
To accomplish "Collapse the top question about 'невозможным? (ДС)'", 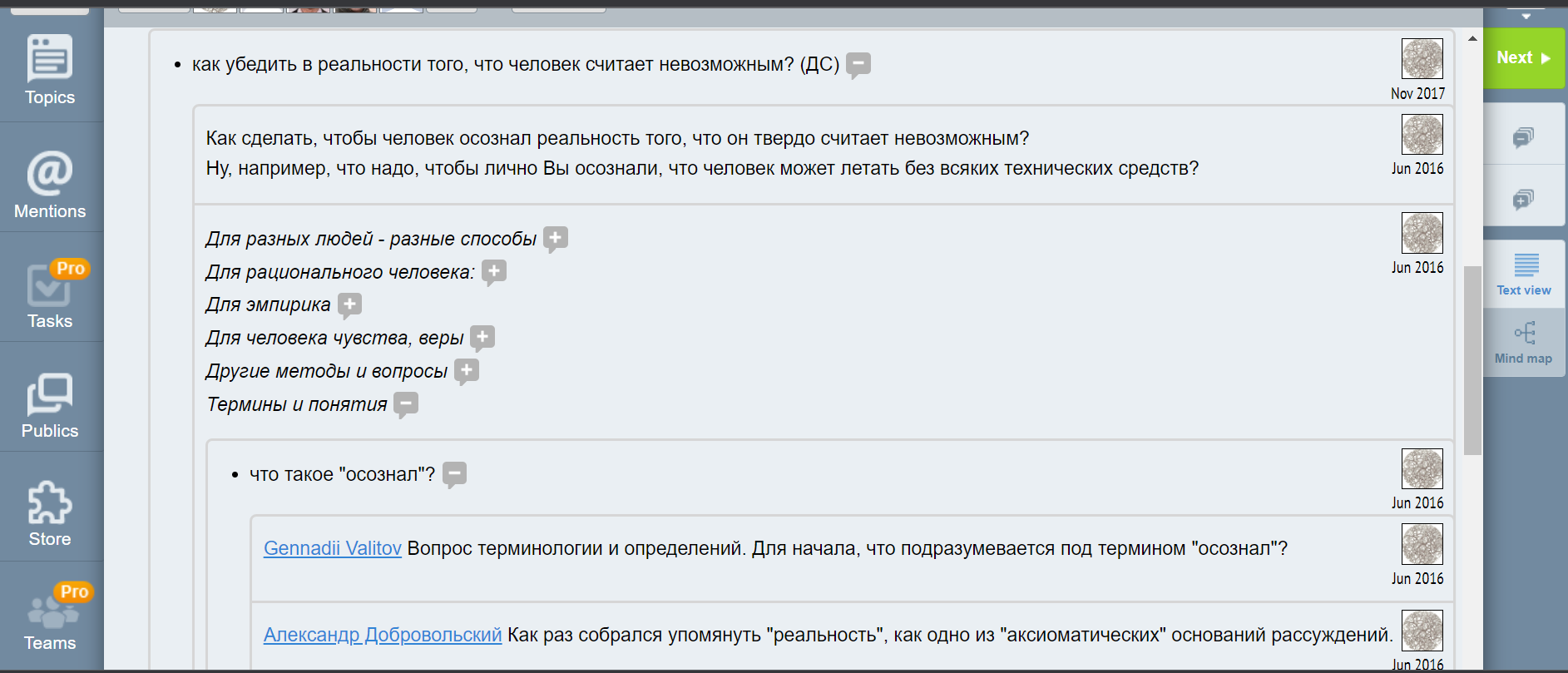I will 858,64.
